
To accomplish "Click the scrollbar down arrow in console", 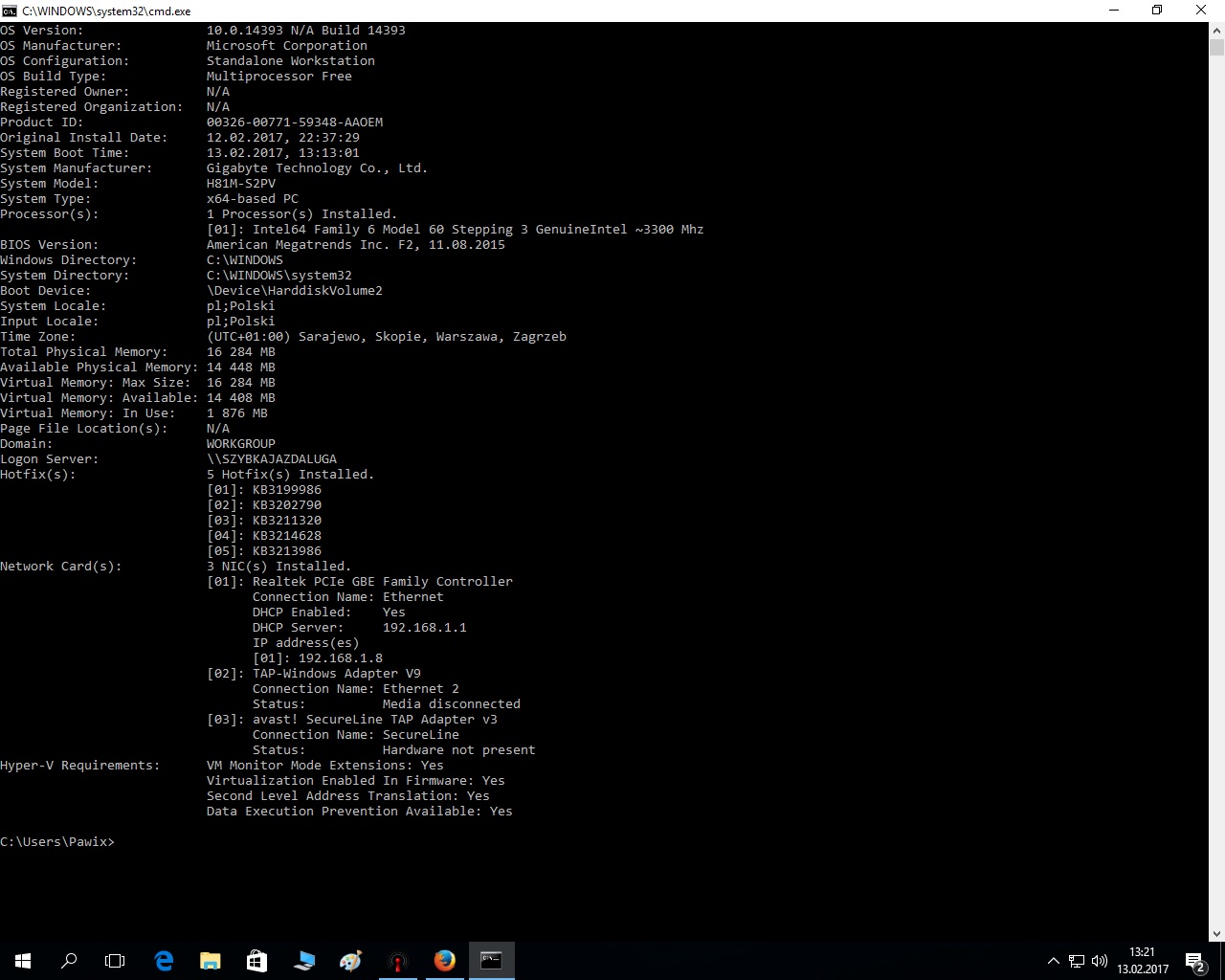I will [x=1216, y=934].
